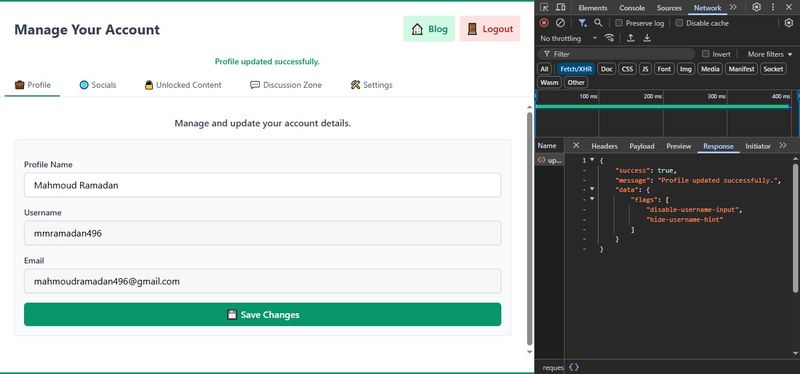Close the request details pane
Image resolution: width=800 pixels, height=374 pixels.
click(576, 145)
